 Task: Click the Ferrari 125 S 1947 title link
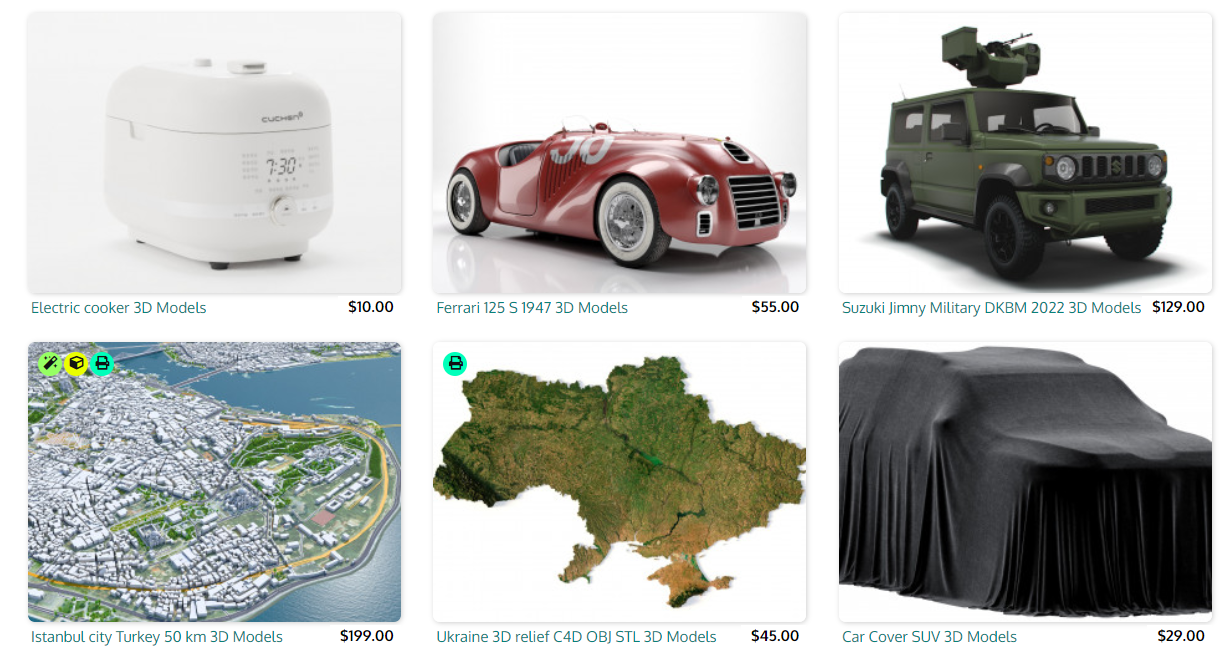tap(532, 308)
